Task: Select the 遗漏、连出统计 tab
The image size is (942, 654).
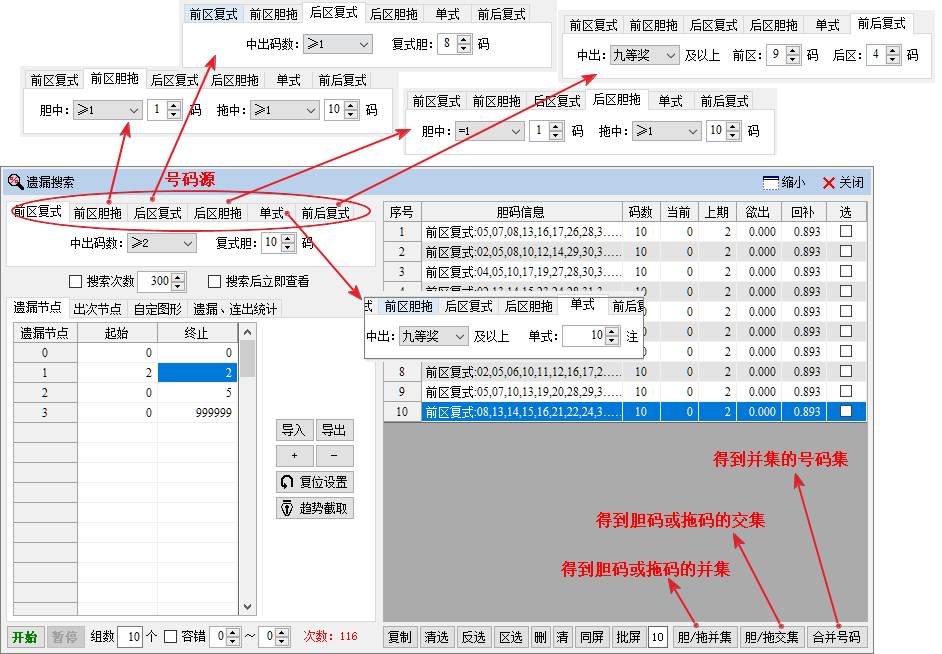Action: click(236, 309)
